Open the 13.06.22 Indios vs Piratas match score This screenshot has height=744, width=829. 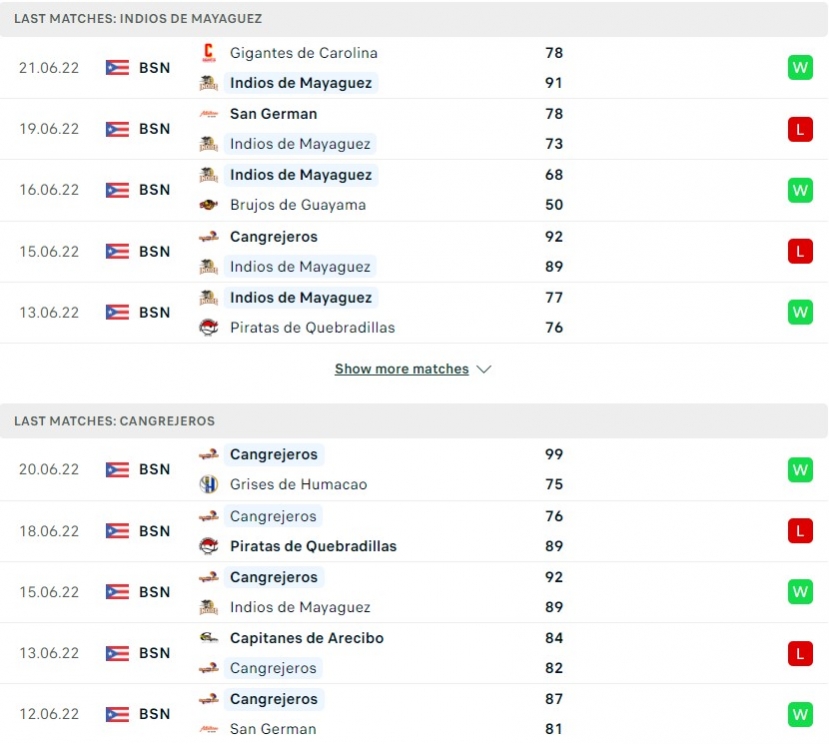point(554,313)
